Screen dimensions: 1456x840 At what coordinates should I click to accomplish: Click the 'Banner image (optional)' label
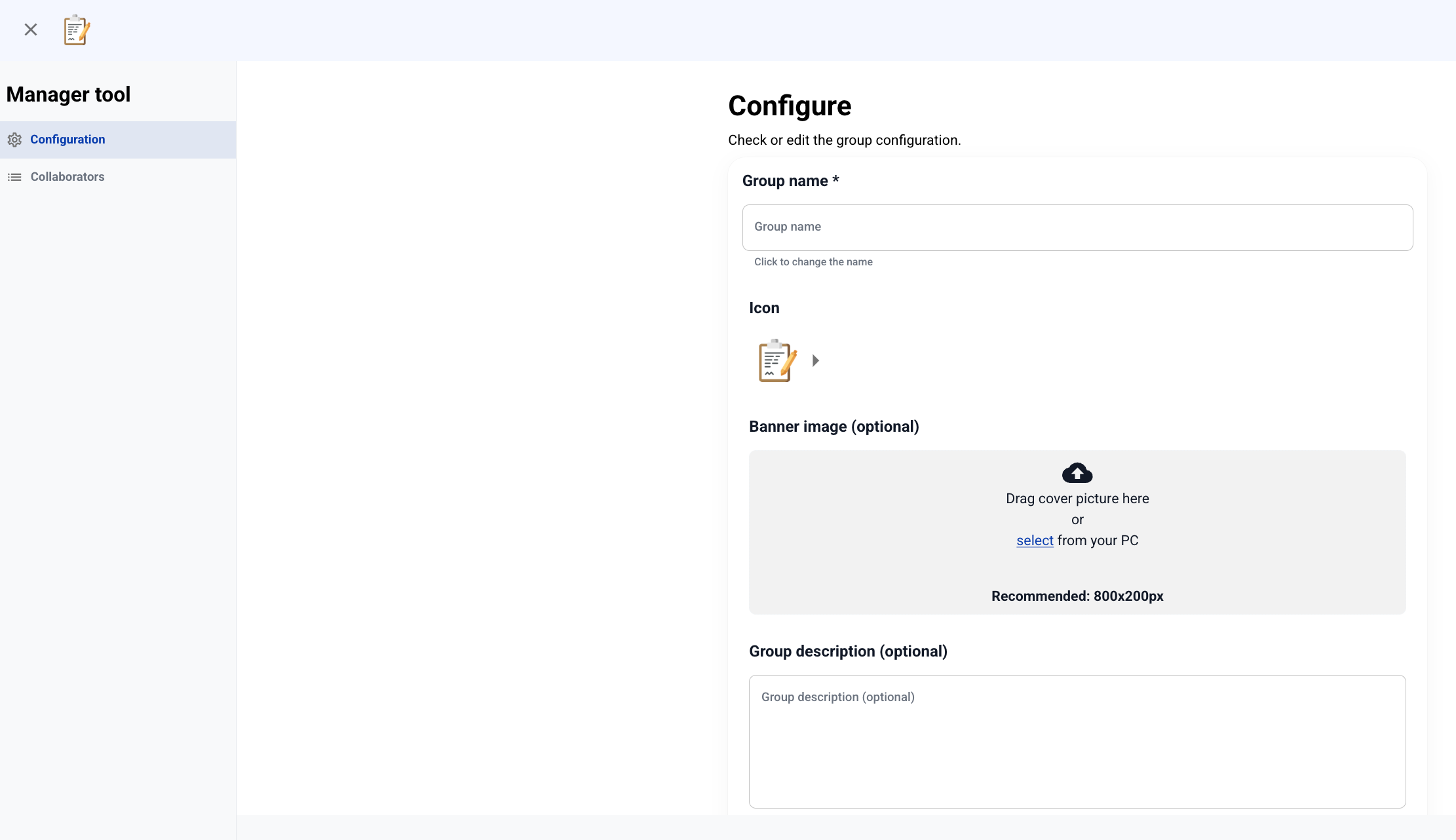(833, 427)
